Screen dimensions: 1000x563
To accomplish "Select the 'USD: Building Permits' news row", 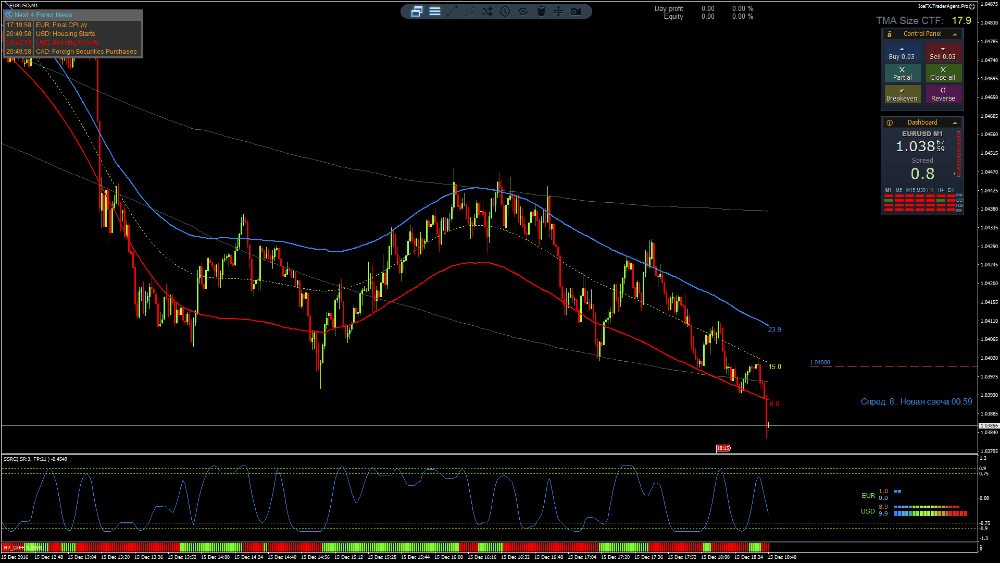I will tap(73, 43).
